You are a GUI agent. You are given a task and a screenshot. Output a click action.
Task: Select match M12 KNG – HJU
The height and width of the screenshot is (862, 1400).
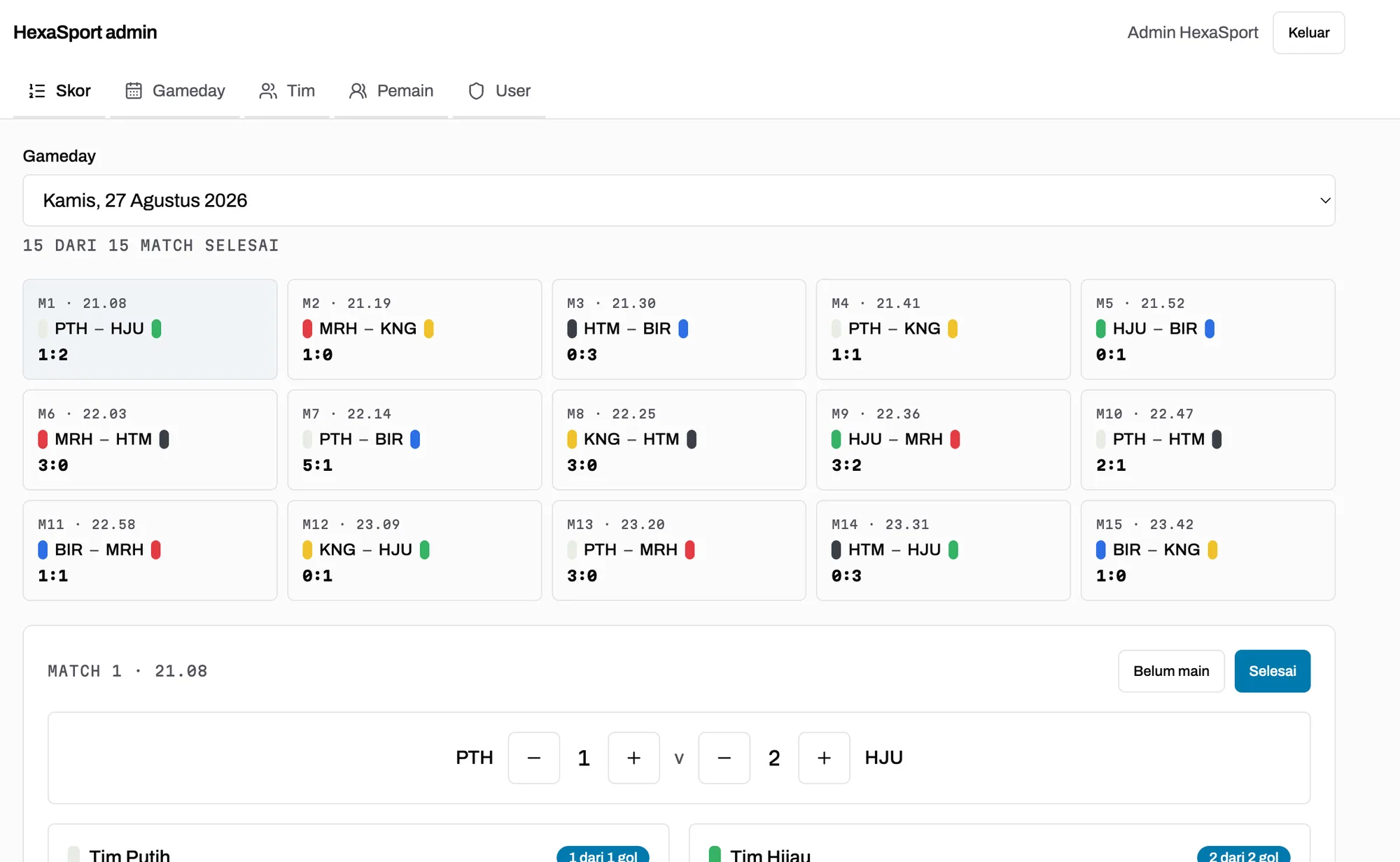coord(414,551)
